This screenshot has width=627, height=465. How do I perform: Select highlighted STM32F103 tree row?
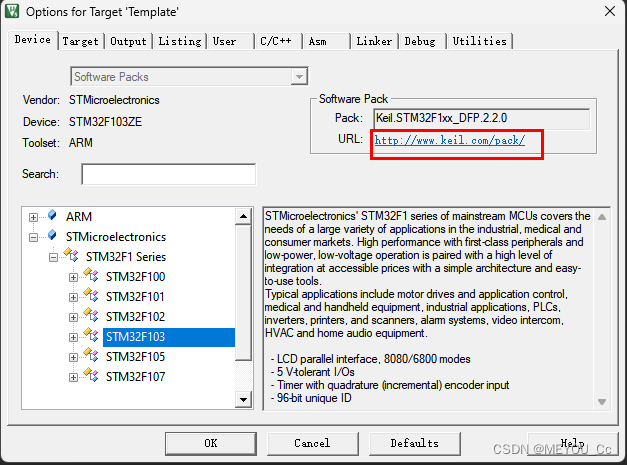coord(169,337)
